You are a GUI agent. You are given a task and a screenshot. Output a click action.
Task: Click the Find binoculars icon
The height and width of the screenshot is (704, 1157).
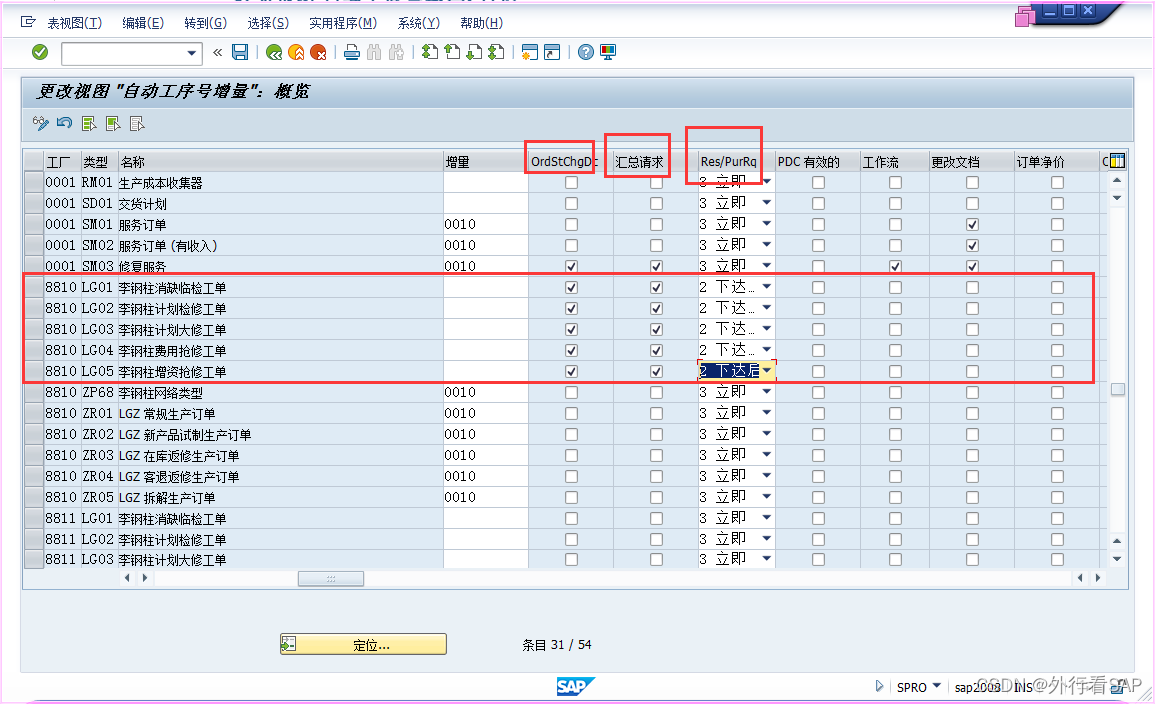tap(374, 52)
